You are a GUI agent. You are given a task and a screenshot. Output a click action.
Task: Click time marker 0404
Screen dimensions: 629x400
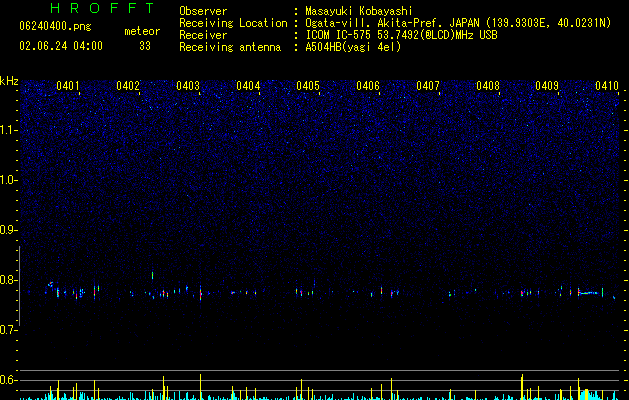pos(248,86)
